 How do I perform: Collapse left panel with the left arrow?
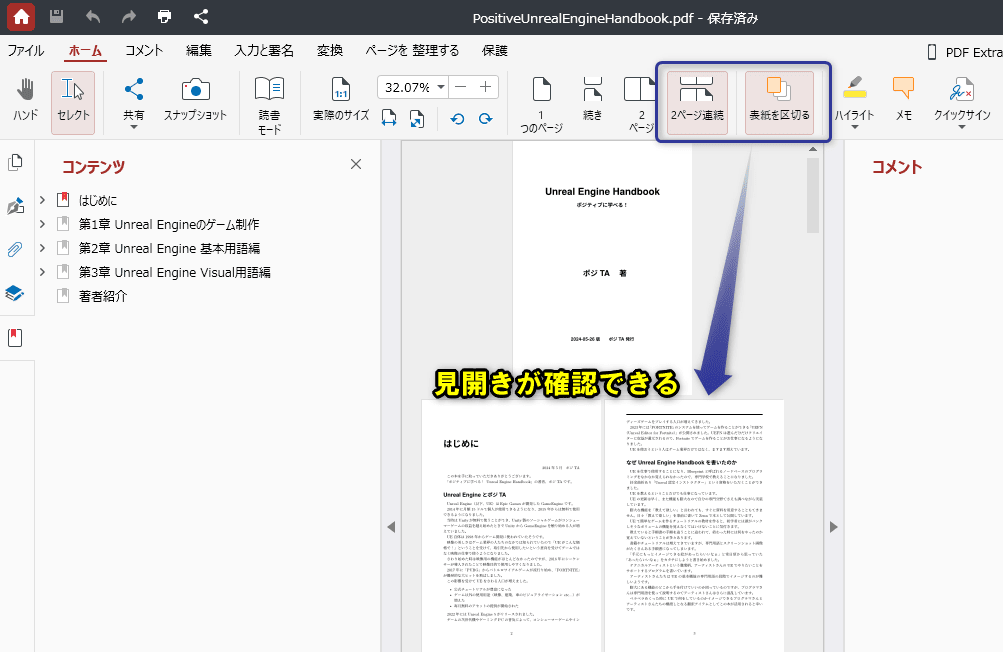(x=391, y=527)
